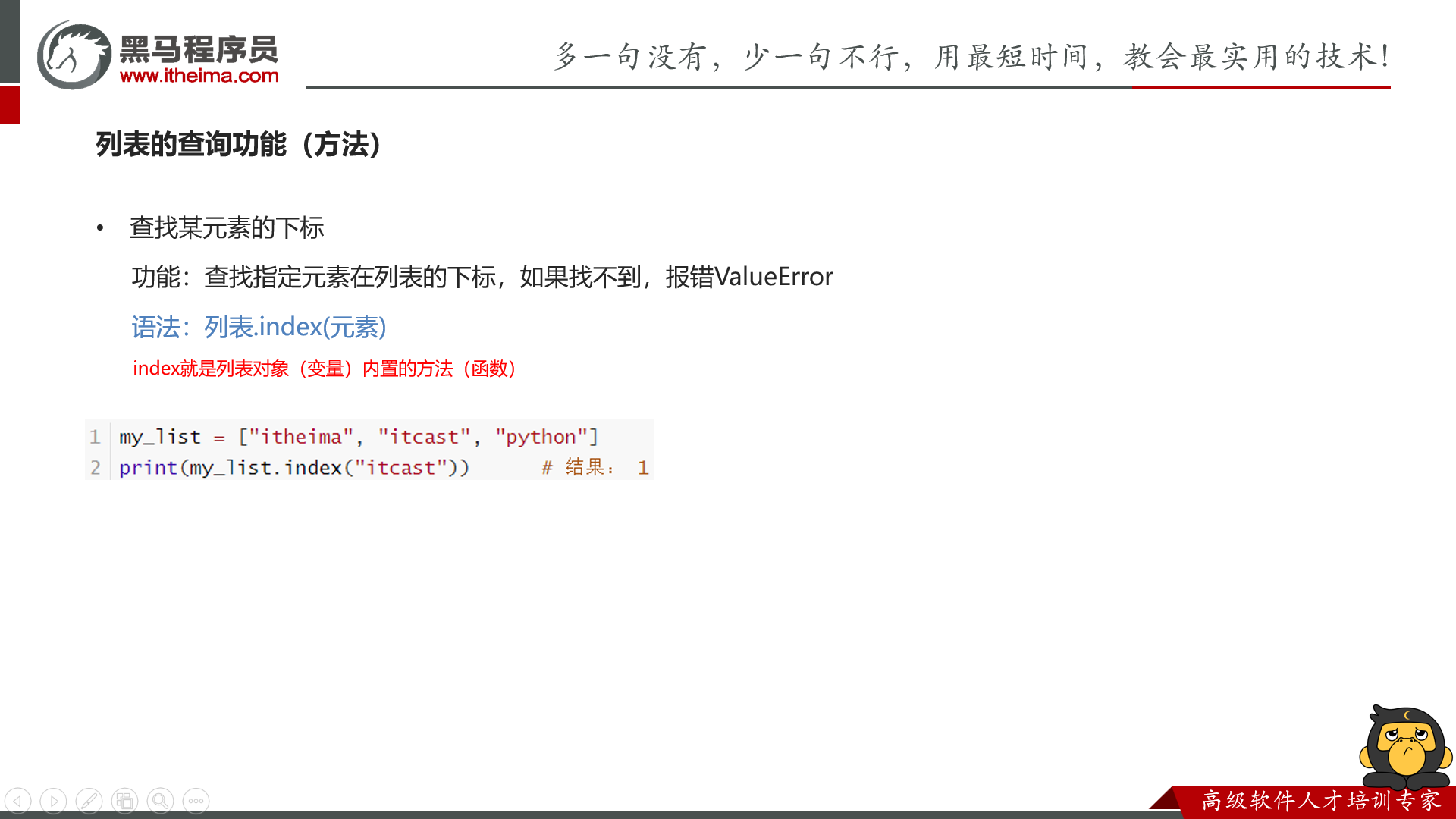Select slide title 列表的查询功能（方法）

(240, 144)
